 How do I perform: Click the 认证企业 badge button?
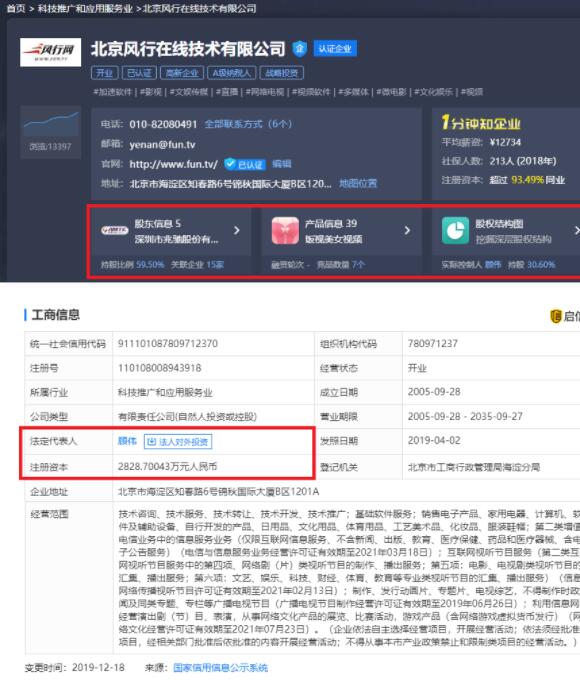click(335, 49)
